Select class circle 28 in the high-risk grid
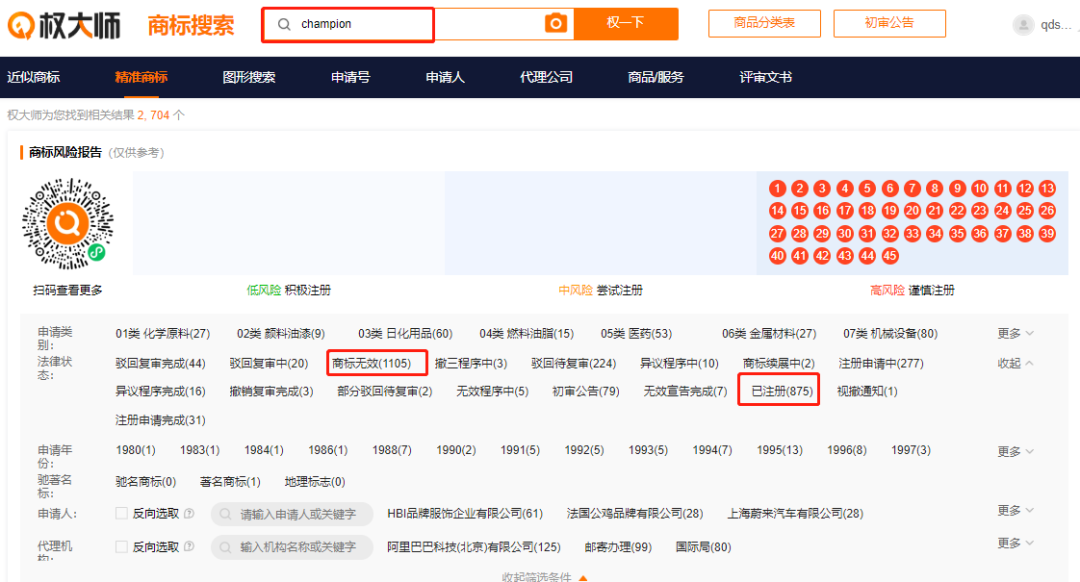Viewport: 1080px width, 582px height. [x=800, y=233]
